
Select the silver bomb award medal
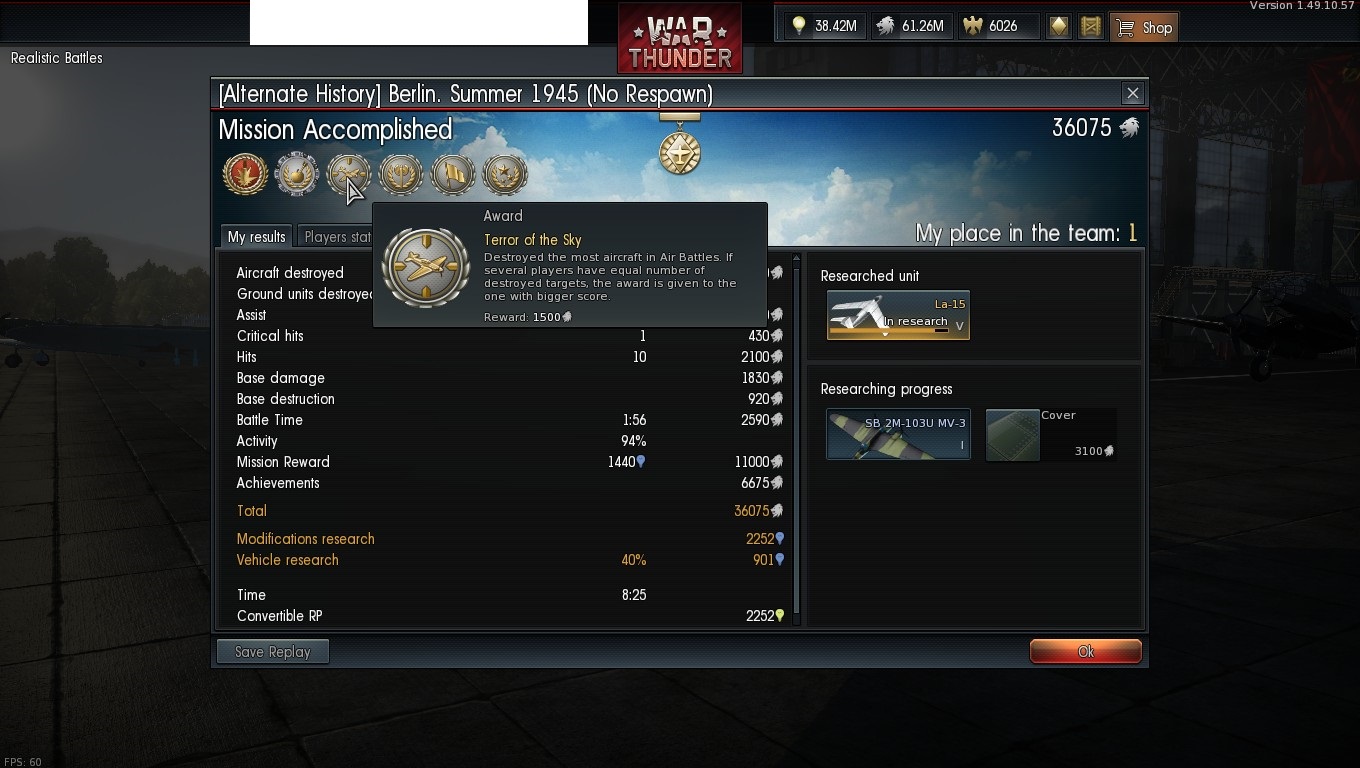(x=297, y=174)
